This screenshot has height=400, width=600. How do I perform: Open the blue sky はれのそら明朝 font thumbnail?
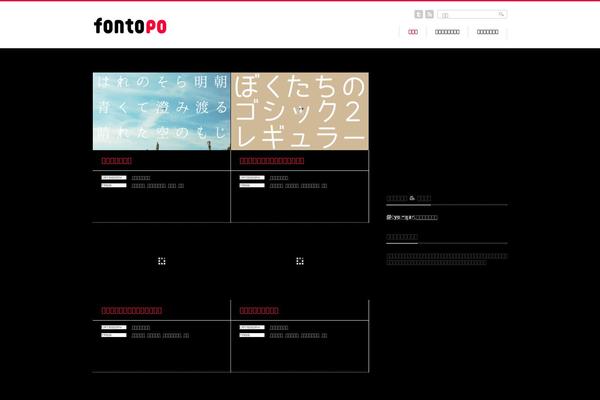(161, 111)
